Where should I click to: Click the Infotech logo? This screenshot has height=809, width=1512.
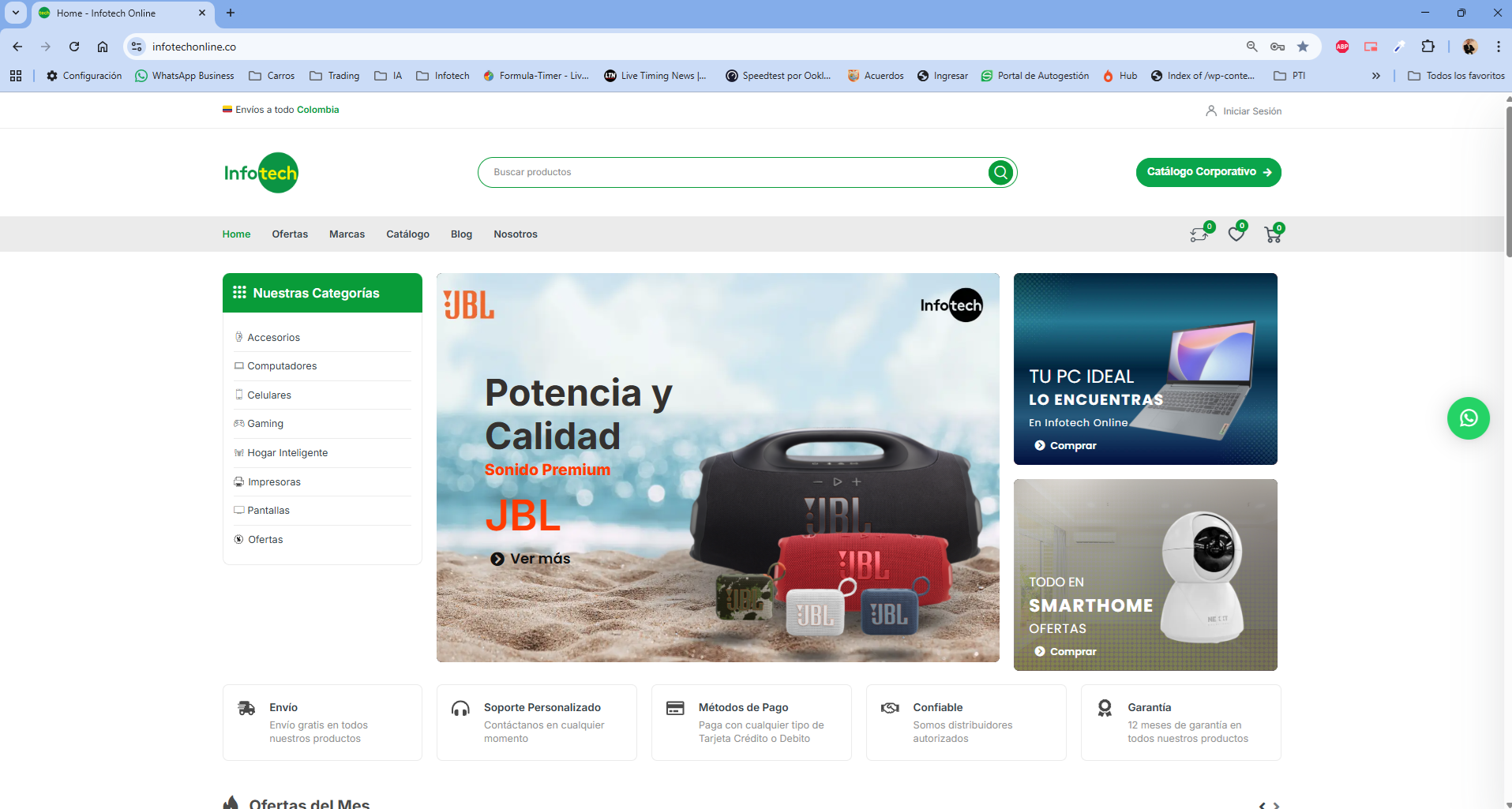(x=261, y=173)
